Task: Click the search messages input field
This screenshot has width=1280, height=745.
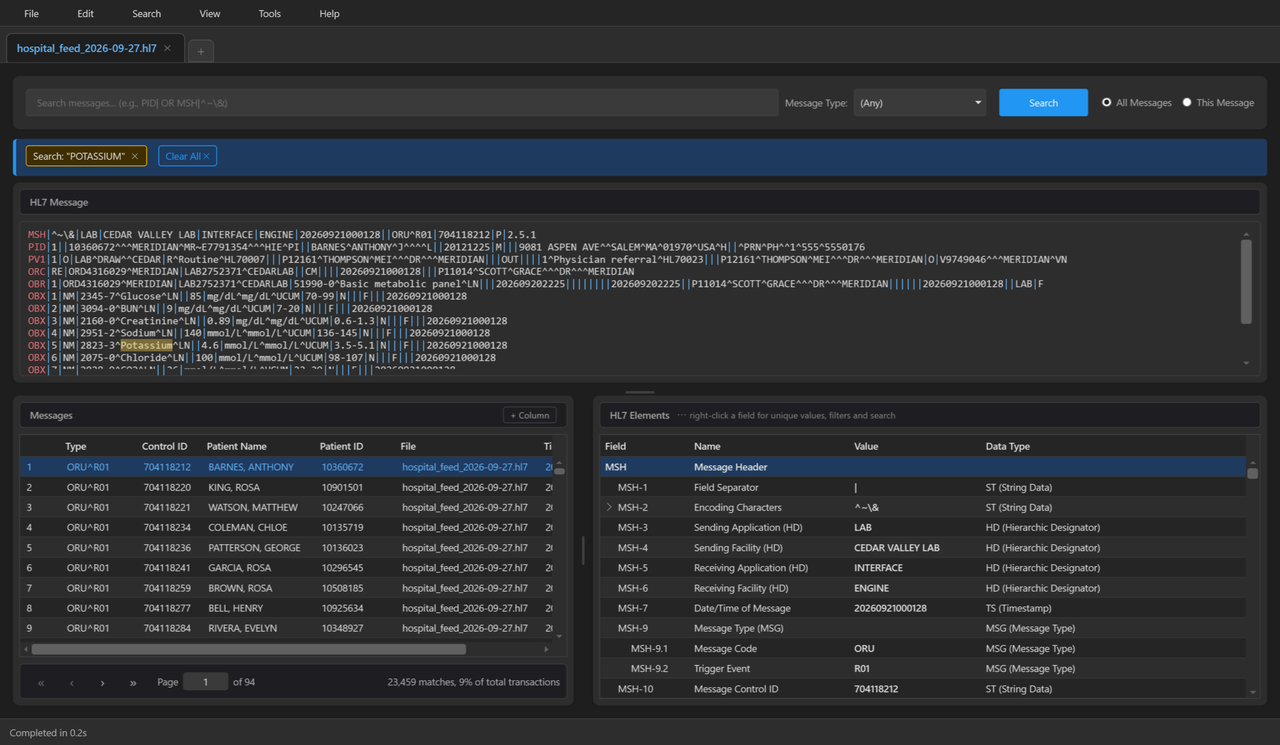Action: pos(402,103)
